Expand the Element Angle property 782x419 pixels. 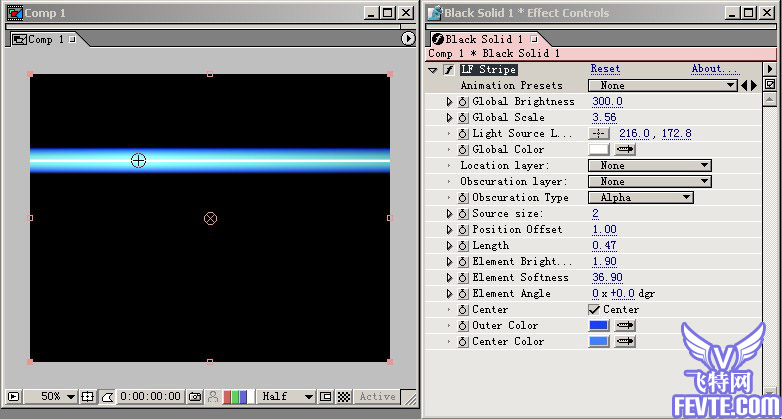pyautogui.click(x=449, y=294)
